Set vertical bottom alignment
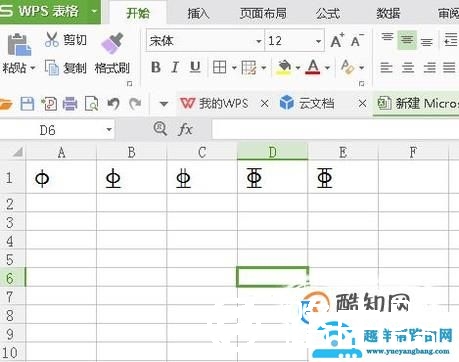This screenshot has height=362, width=459. [427, 41]
